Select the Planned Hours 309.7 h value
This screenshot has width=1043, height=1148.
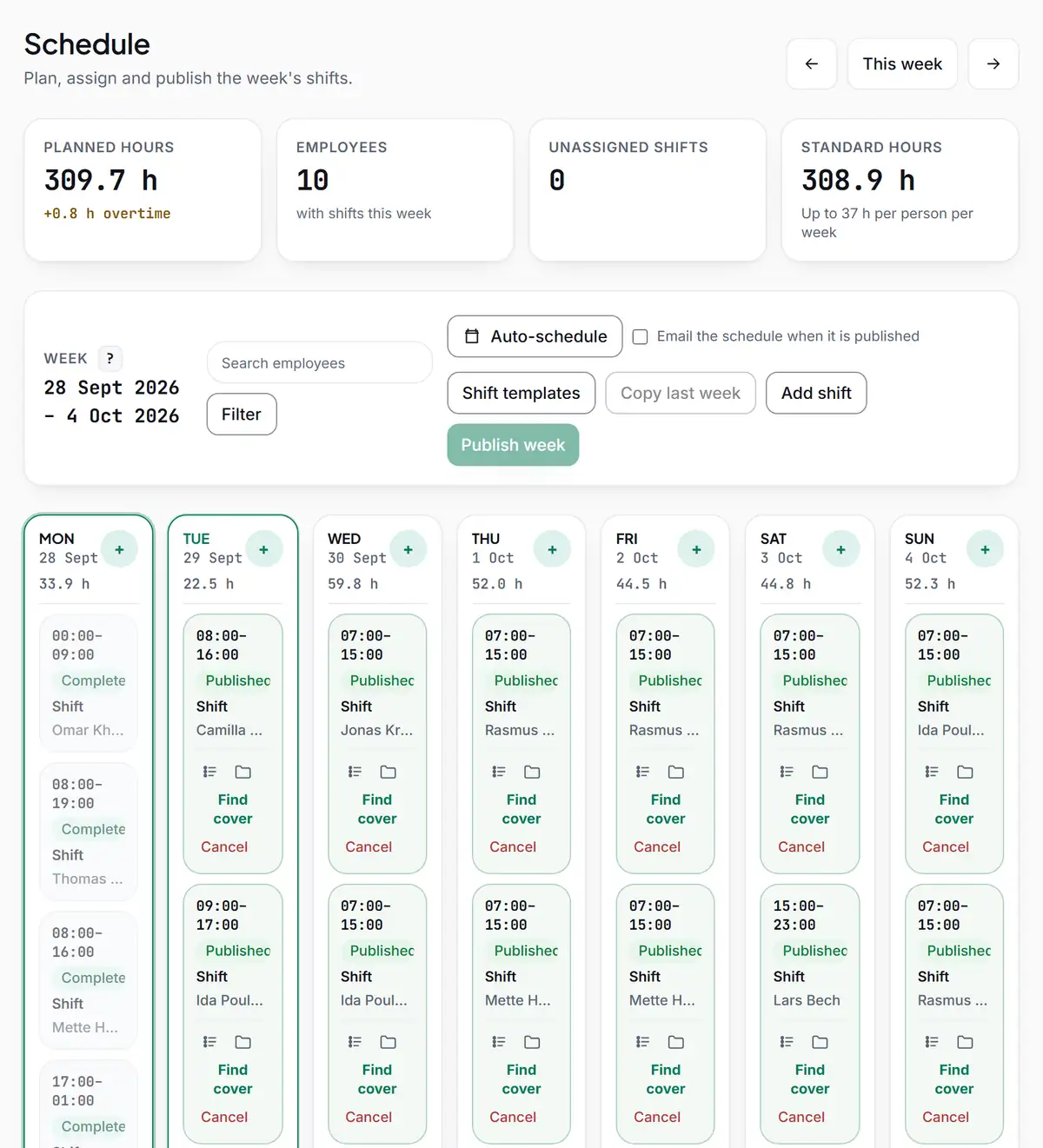click(x=101, y=181)
